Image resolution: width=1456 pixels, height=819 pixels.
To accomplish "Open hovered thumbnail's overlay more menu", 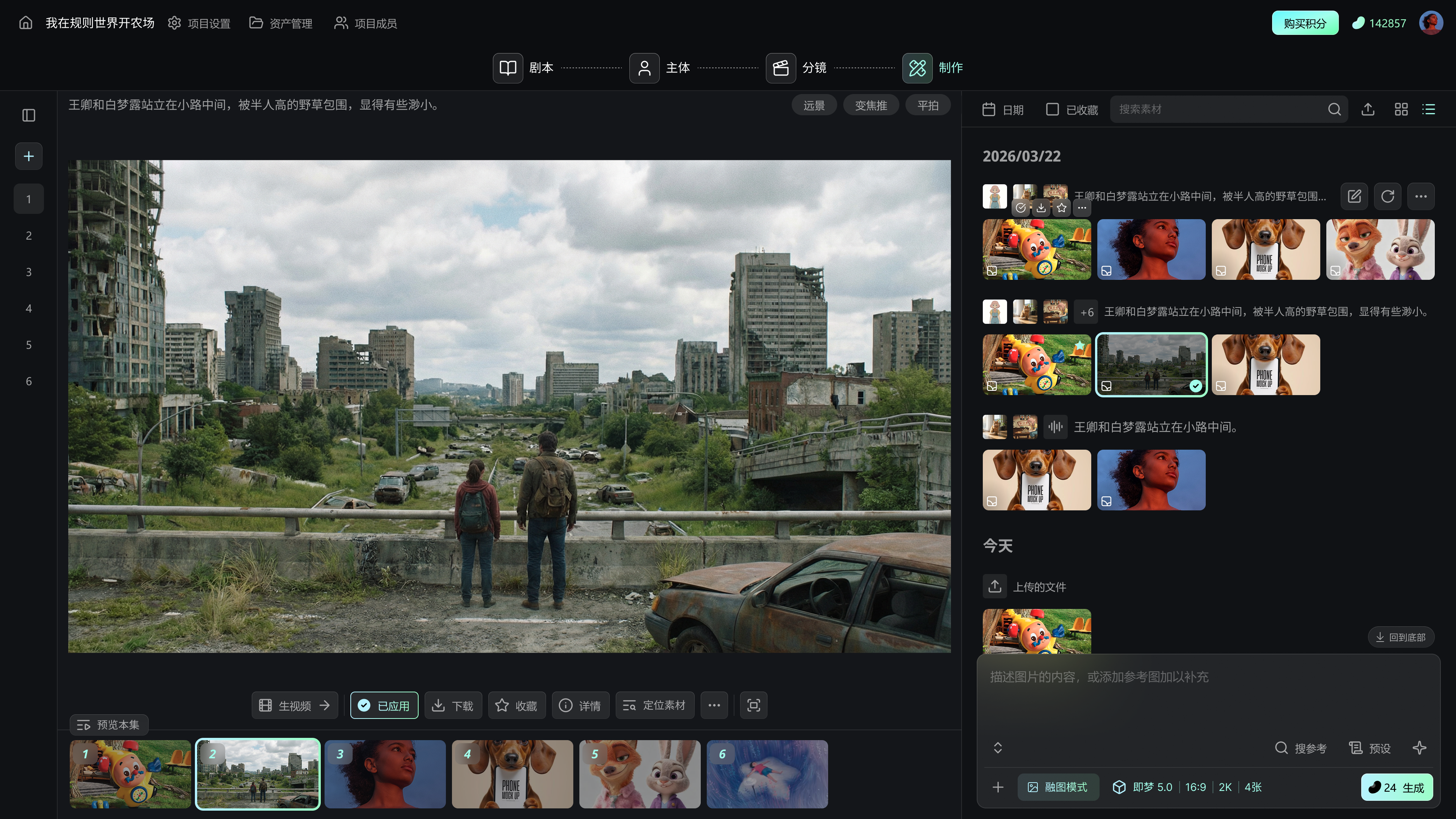I will point(1082,208).
